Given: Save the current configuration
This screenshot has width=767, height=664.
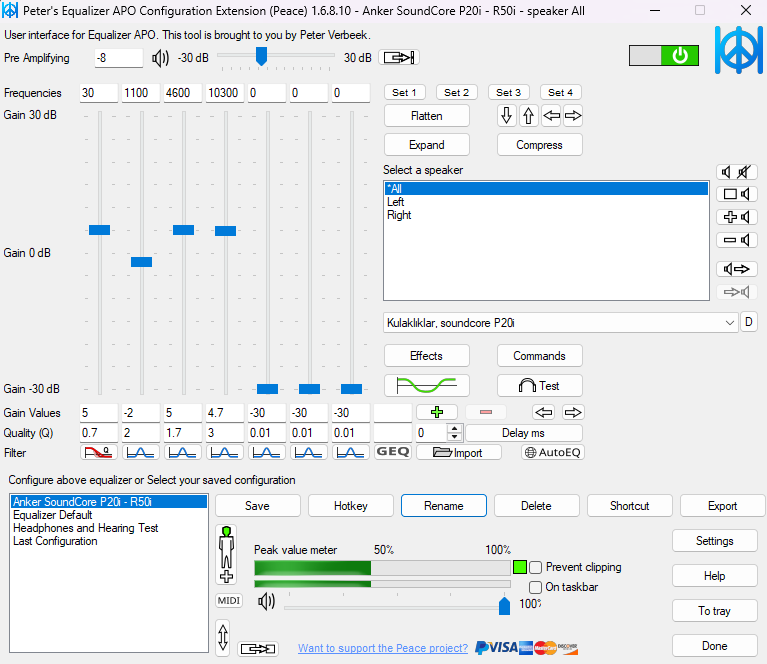Looking at the screenshot, I should [257, 505].
